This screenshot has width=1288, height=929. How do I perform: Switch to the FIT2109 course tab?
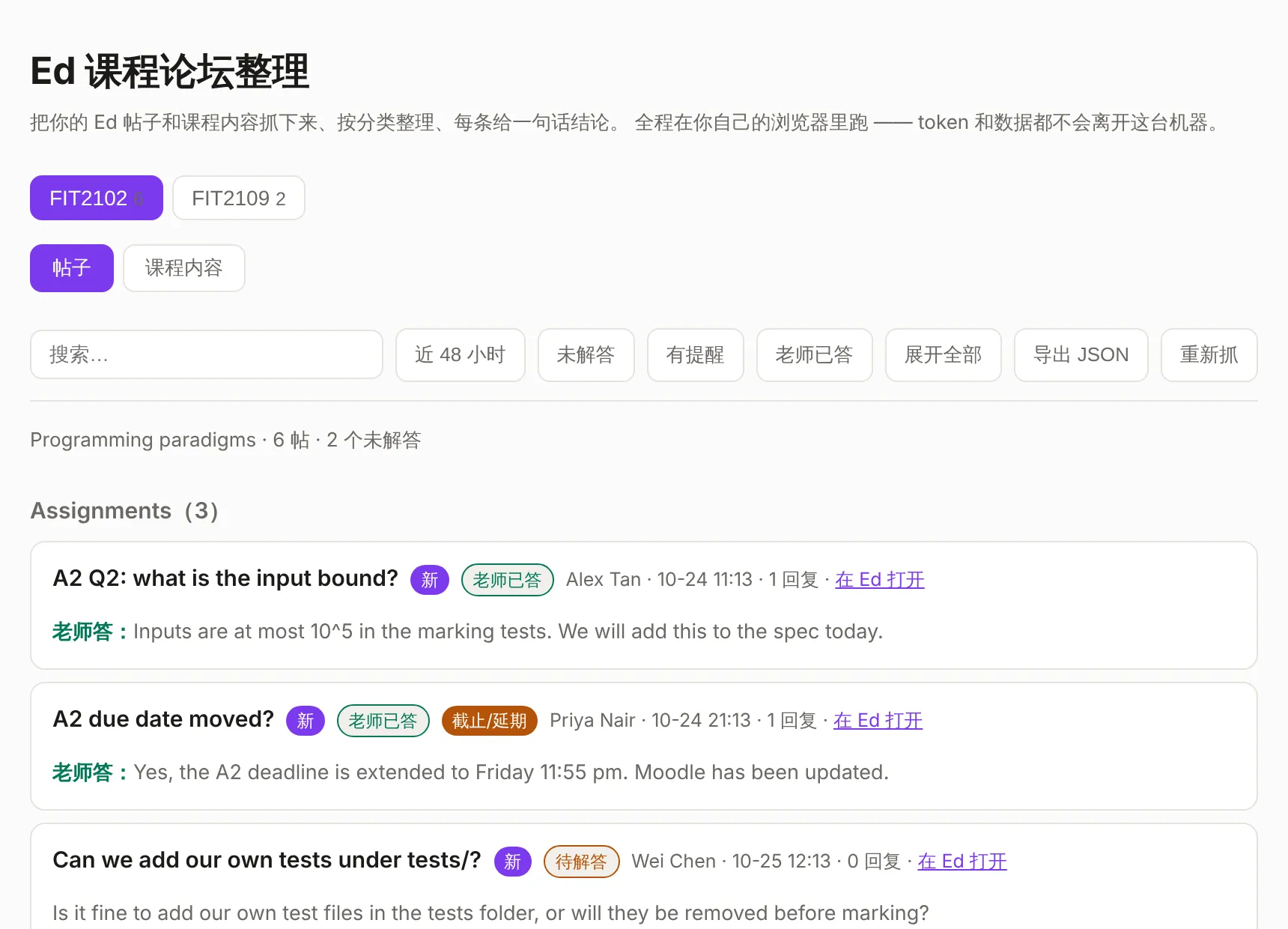pyautogui.click(x=239, y=198)
